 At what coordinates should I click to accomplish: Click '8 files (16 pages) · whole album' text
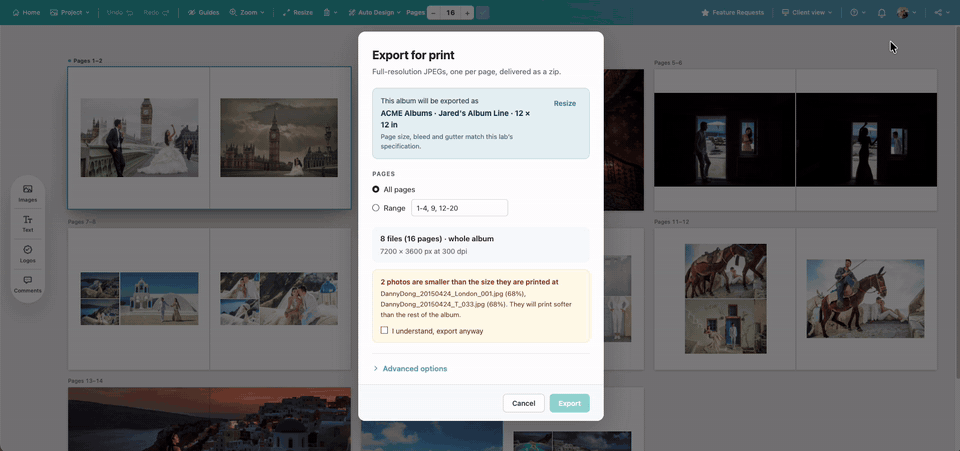tap(437, 239)
